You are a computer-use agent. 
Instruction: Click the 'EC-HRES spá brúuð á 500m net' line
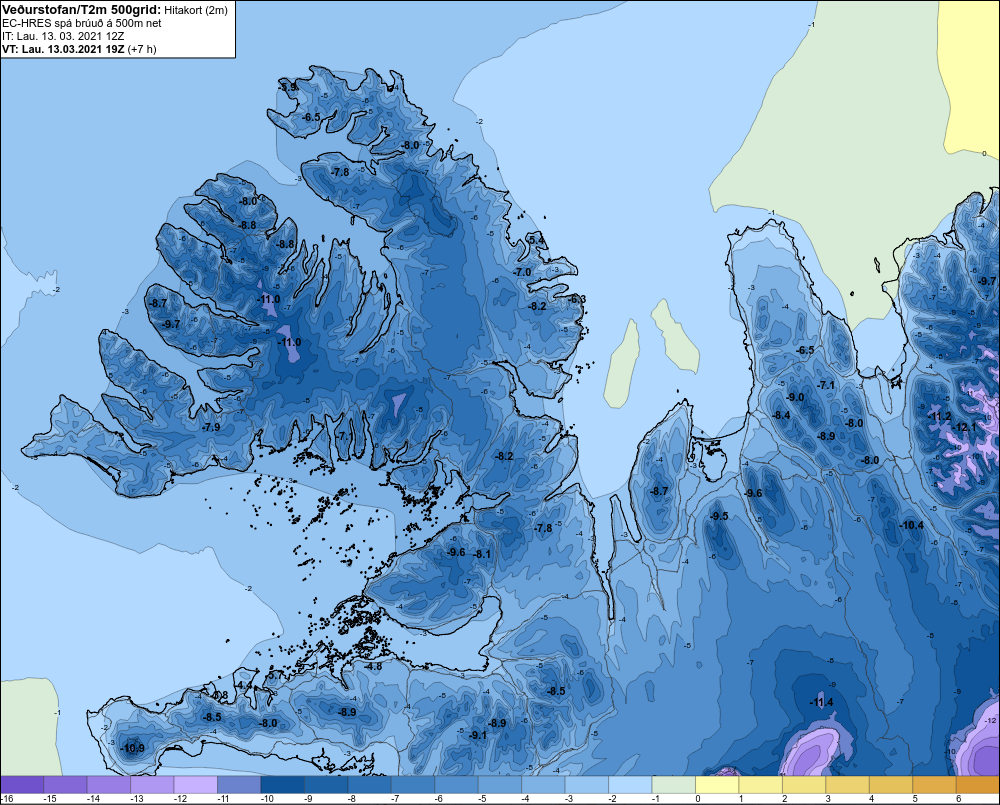(82, 23)
